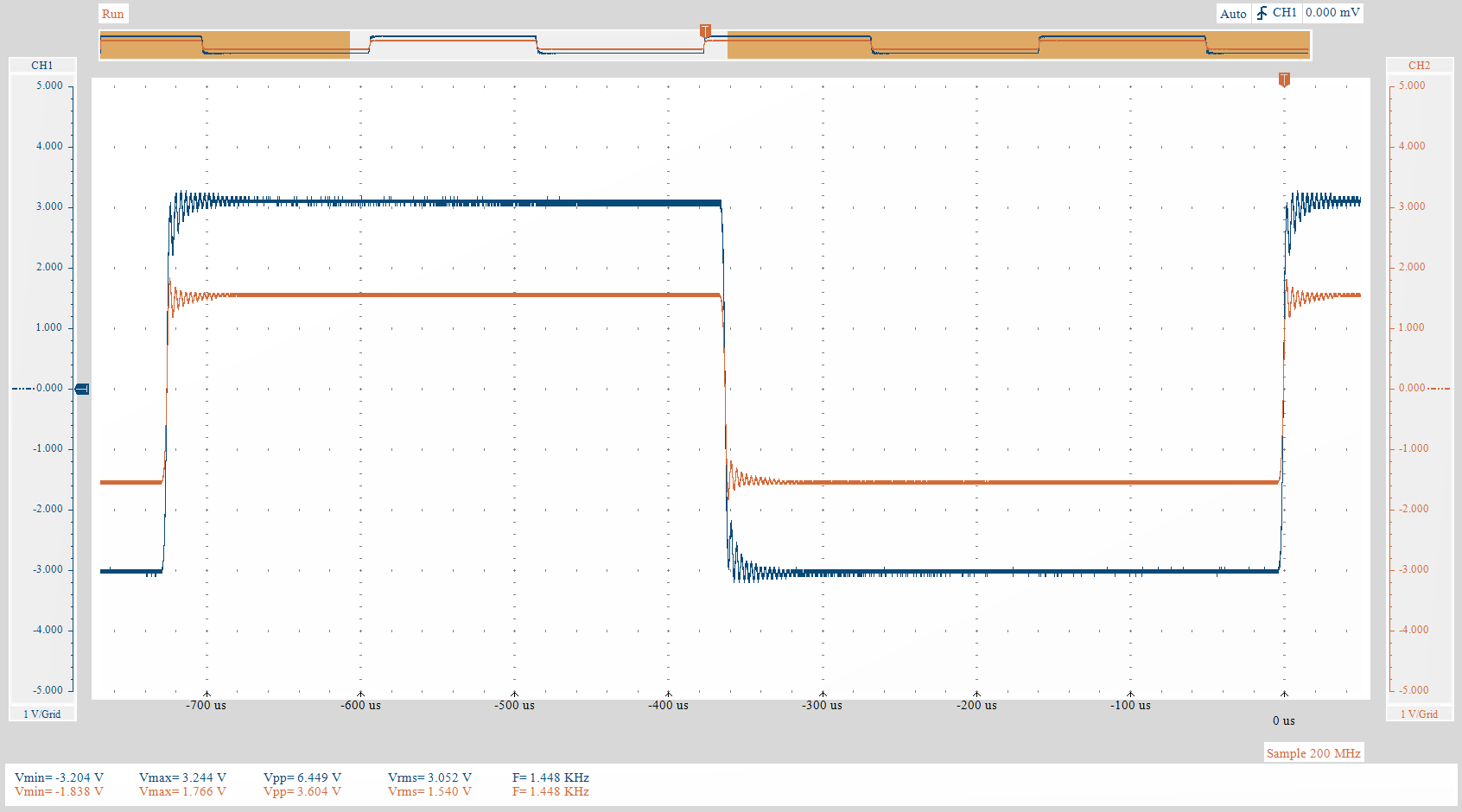Image resolution: width=1462 pixels, height=812 pixels.
Task: Click the CH1 channel header
Action: [x=42, y=66]
